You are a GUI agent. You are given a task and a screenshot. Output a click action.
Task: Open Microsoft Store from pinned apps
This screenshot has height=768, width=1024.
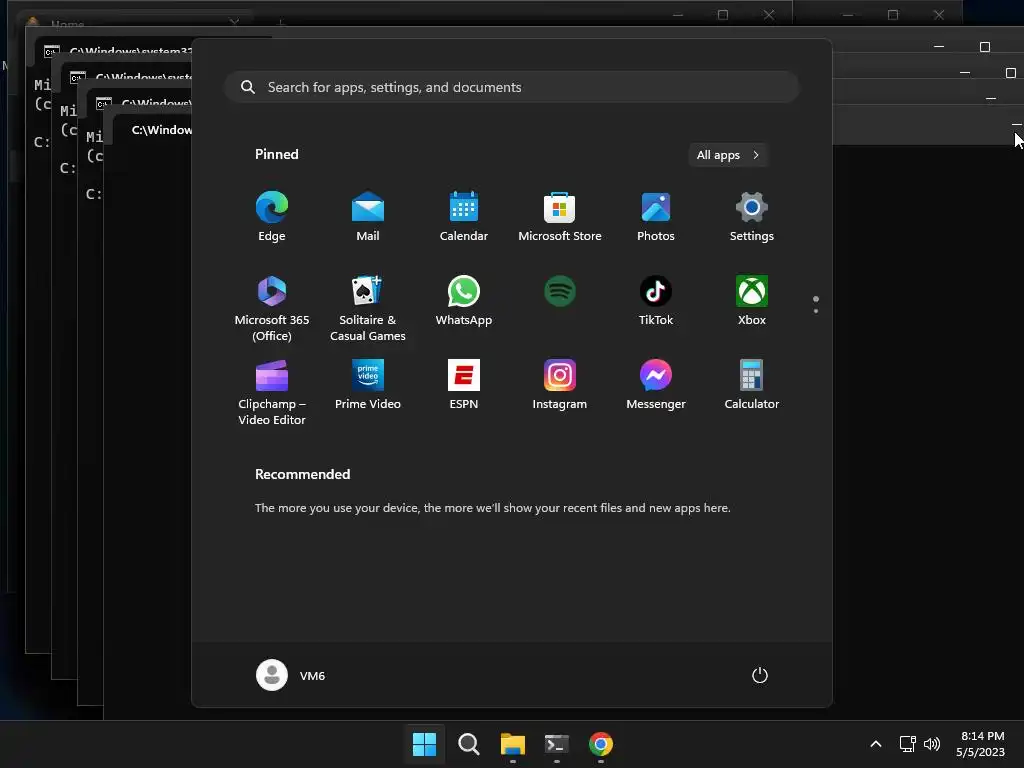point(560,217)
